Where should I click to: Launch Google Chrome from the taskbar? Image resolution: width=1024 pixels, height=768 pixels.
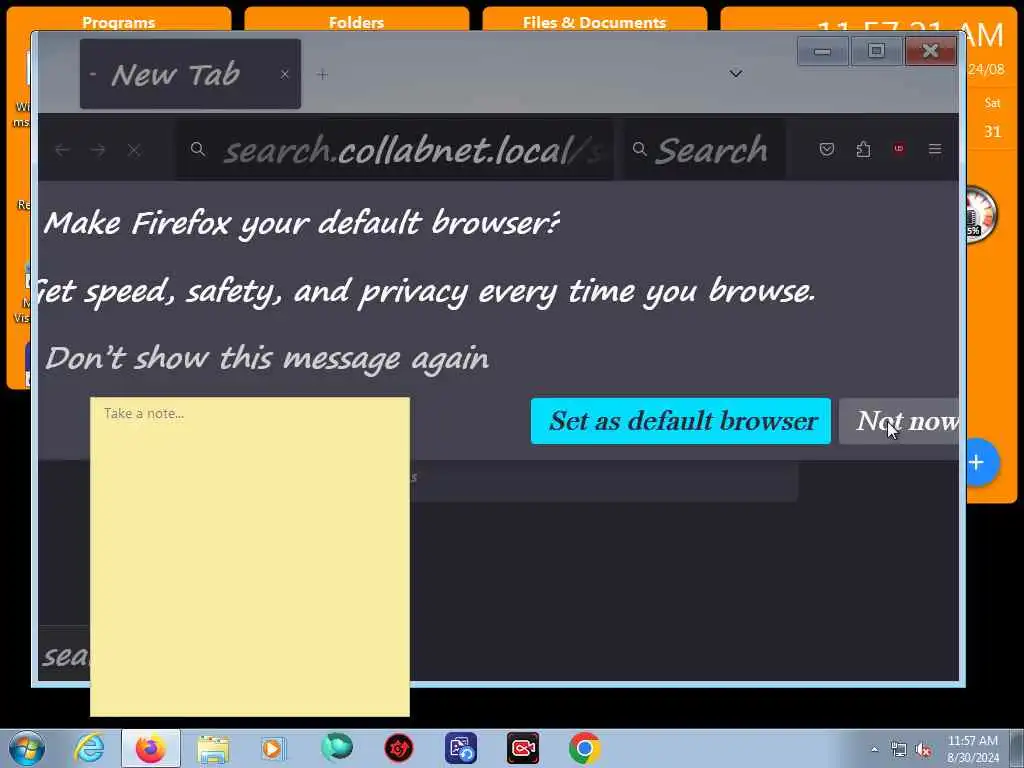pyautogui.click(x=584, y=748)
